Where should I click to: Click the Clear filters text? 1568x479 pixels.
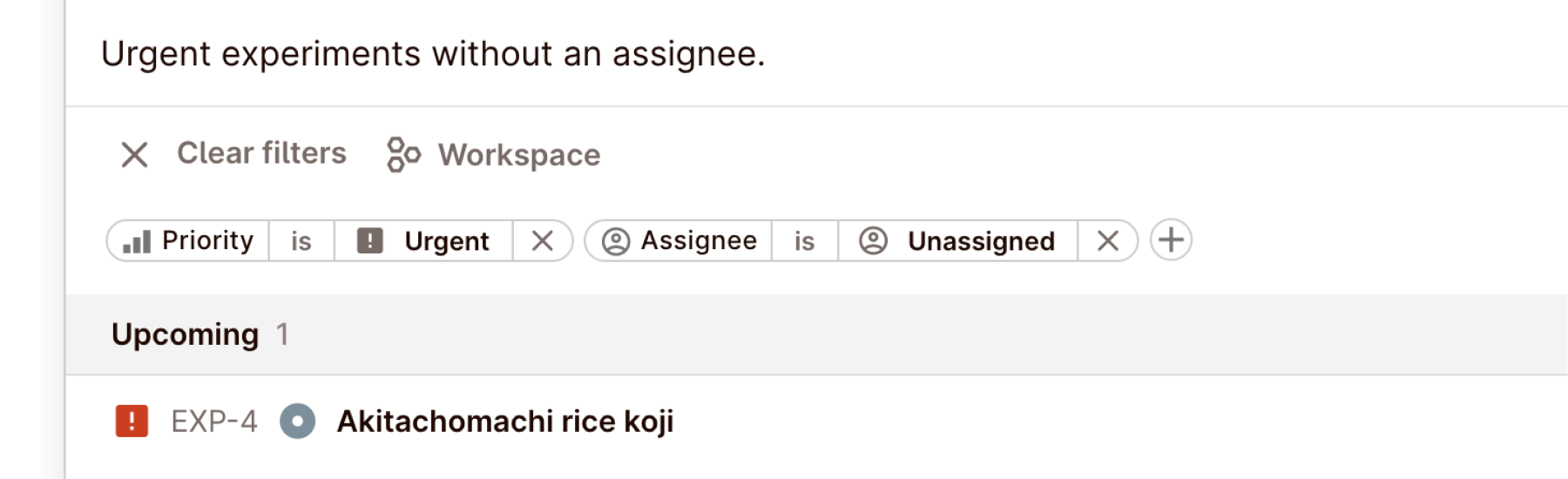261,153
